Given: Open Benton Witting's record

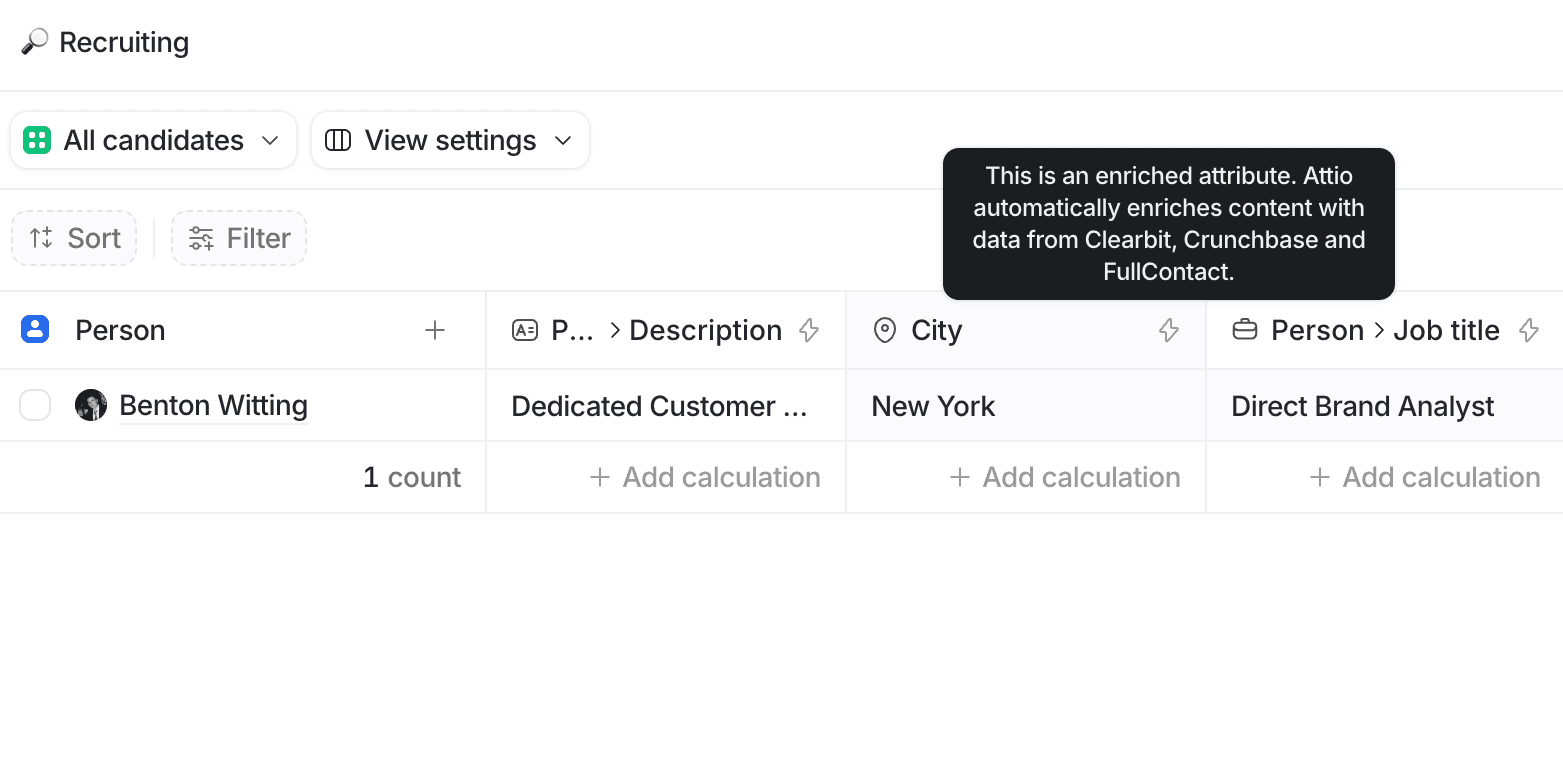Looking at the screenshot, I should tap(213, 405).
